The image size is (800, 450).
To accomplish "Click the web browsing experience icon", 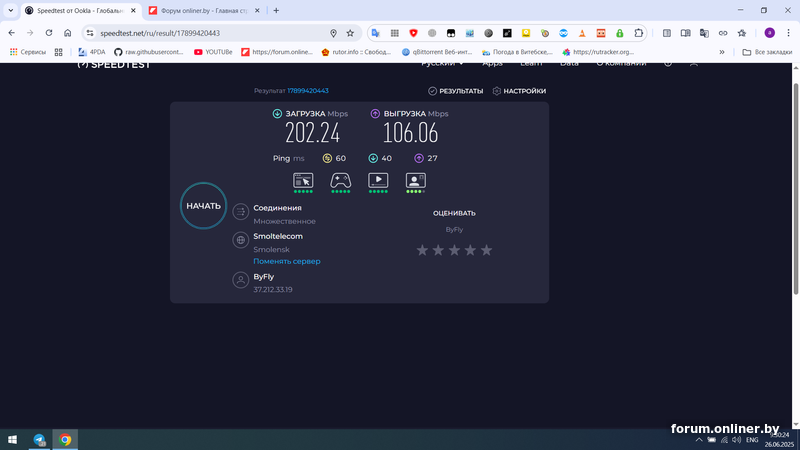I will point(303,180).
